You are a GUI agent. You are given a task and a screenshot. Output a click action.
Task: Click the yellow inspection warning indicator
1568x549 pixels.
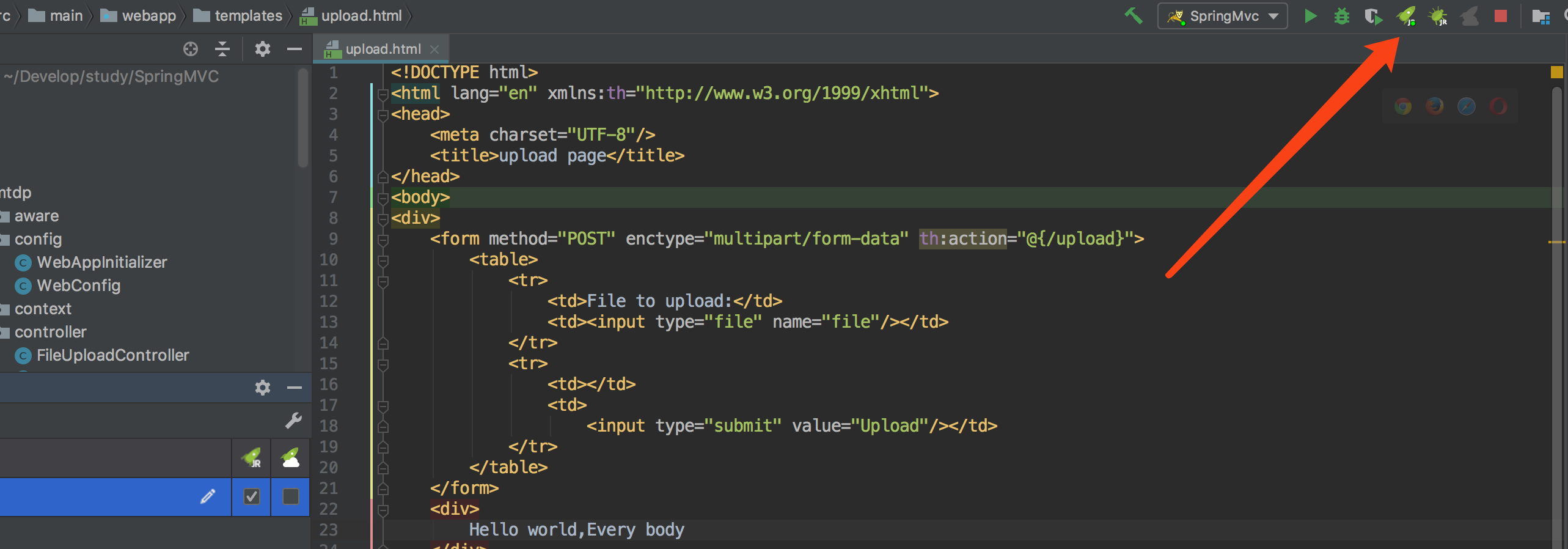point(1556,72)
